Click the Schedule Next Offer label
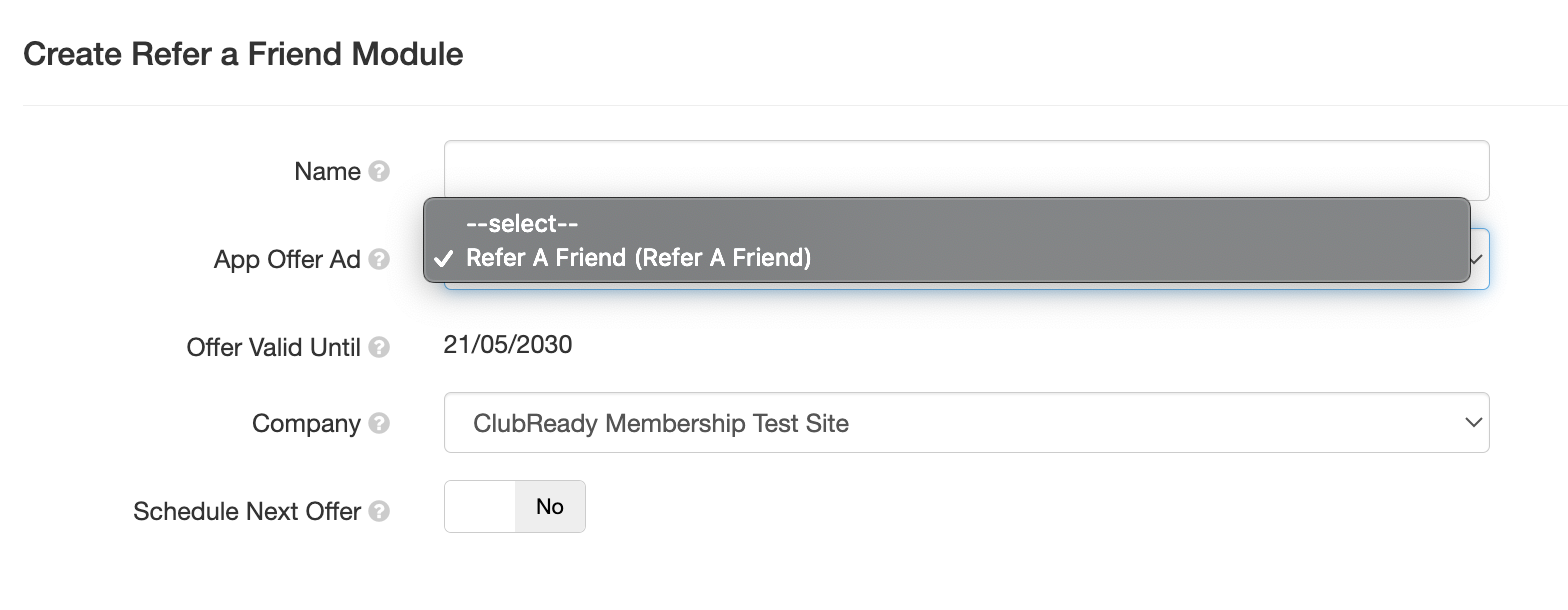Image resolution: width=1568 pixels, height=610 pixels. (x=246, y=512)
